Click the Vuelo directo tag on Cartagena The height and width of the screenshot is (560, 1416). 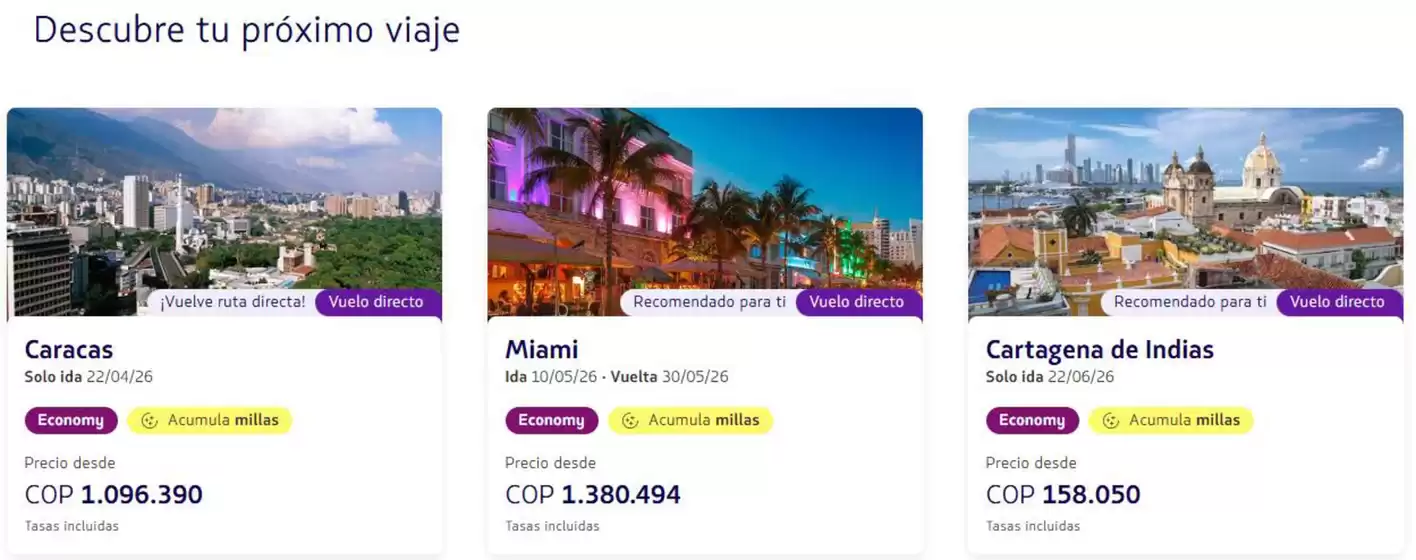coord(1337,302)
